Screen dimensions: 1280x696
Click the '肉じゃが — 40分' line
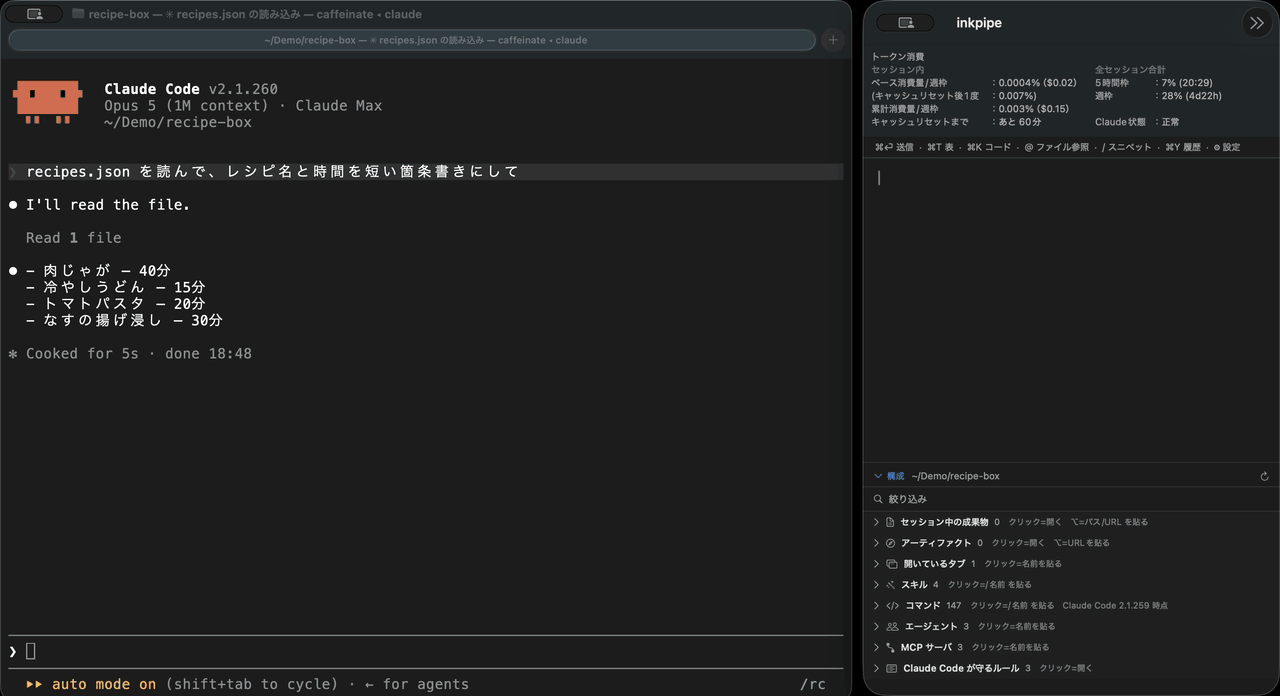98,271
